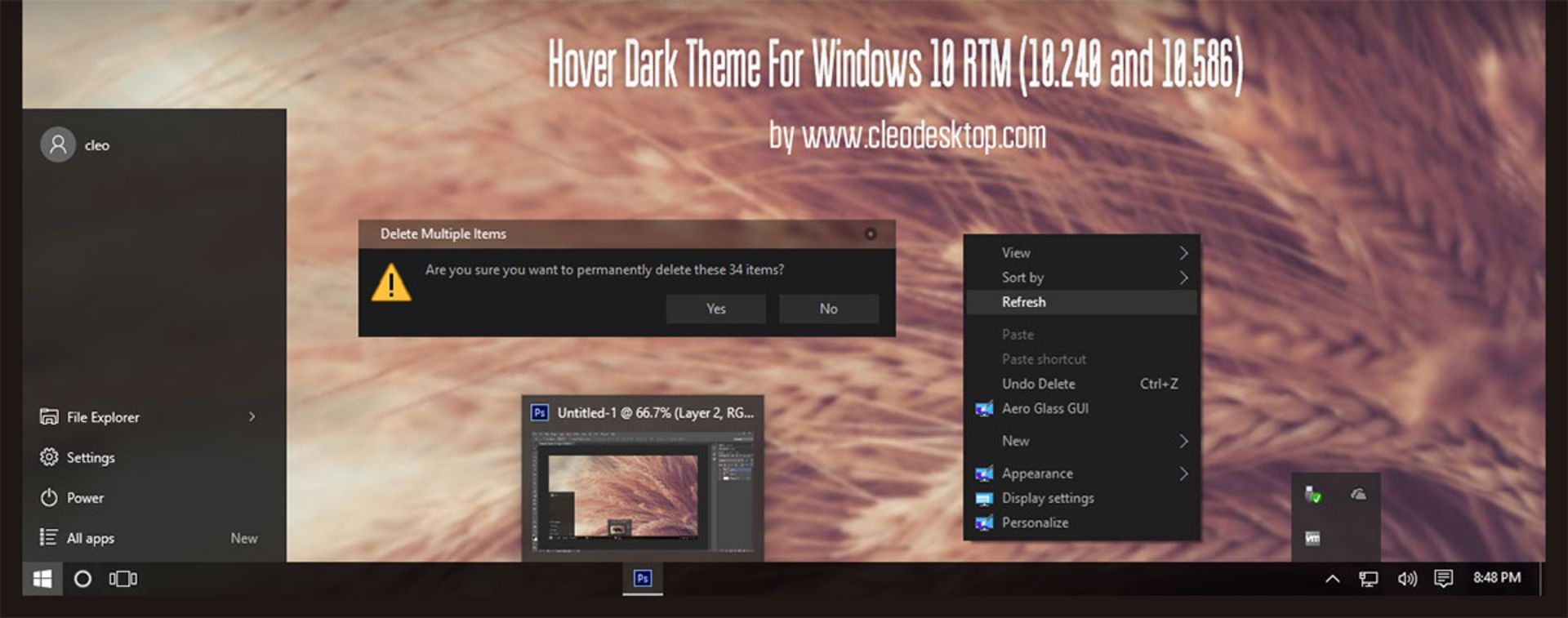Open the Windows Start button
Image resolution: width=1568 pixels, height=618 pixels.
point(42,579)
